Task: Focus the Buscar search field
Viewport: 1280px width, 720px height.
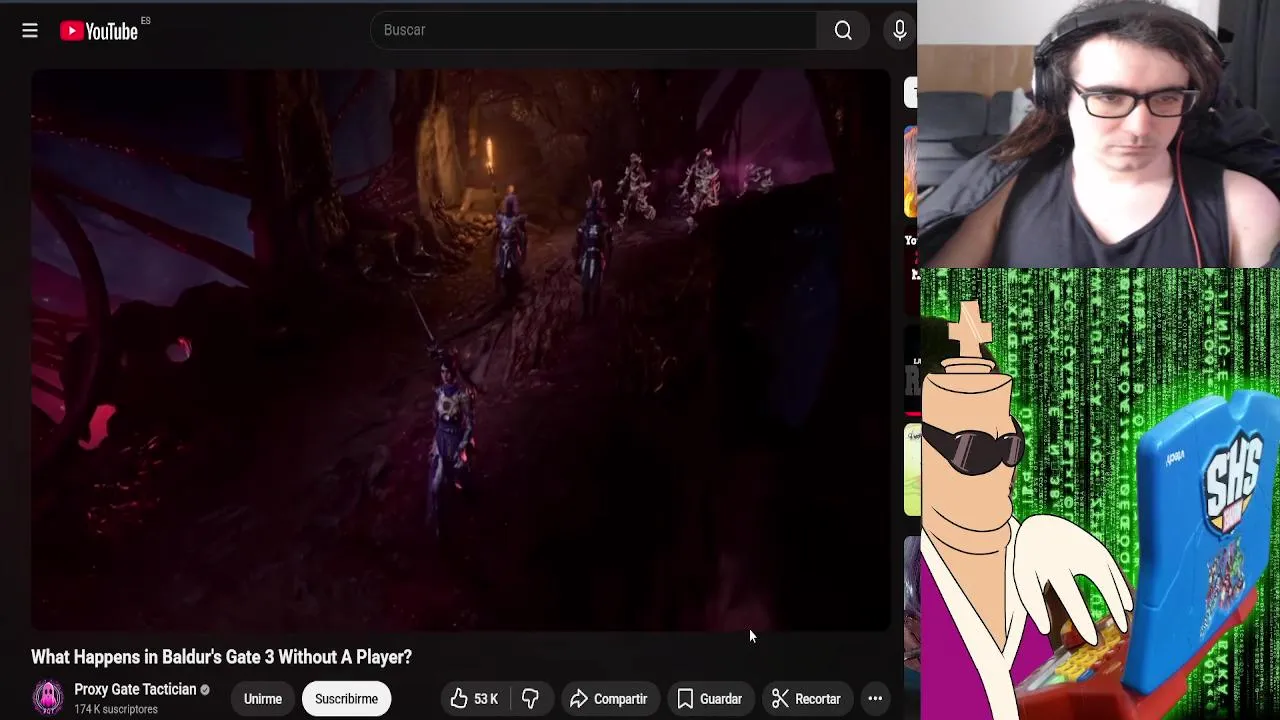Action: [594, 30]
